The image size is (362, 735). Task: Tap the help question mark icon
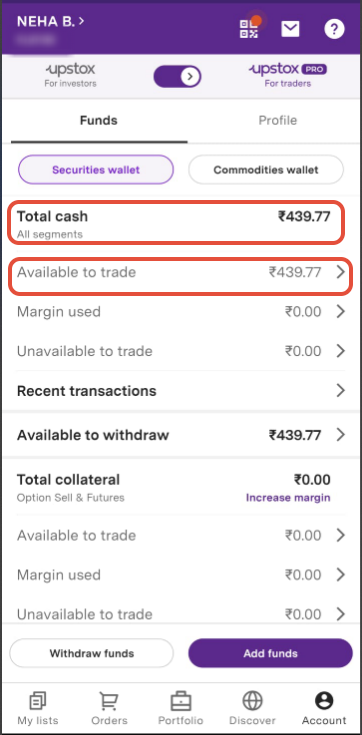coord(334,30)
